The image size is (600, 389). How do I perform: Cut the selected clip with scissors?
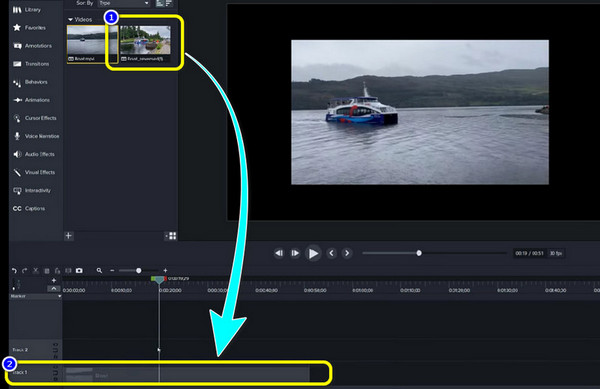pyautogui.click(x=36, y=271)
